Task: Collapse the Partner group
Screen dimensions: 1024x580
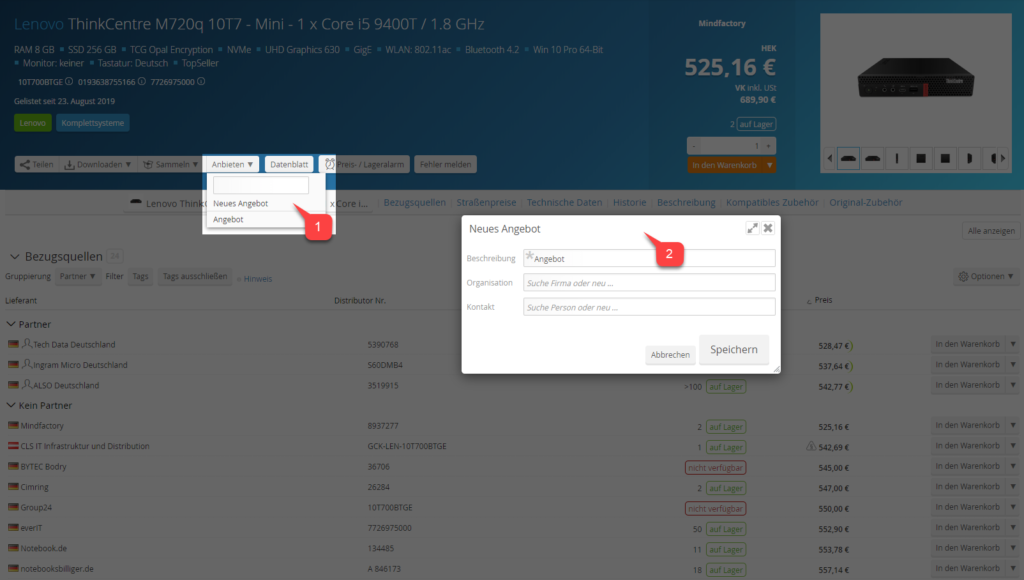Action: click(x=10, y=324)
